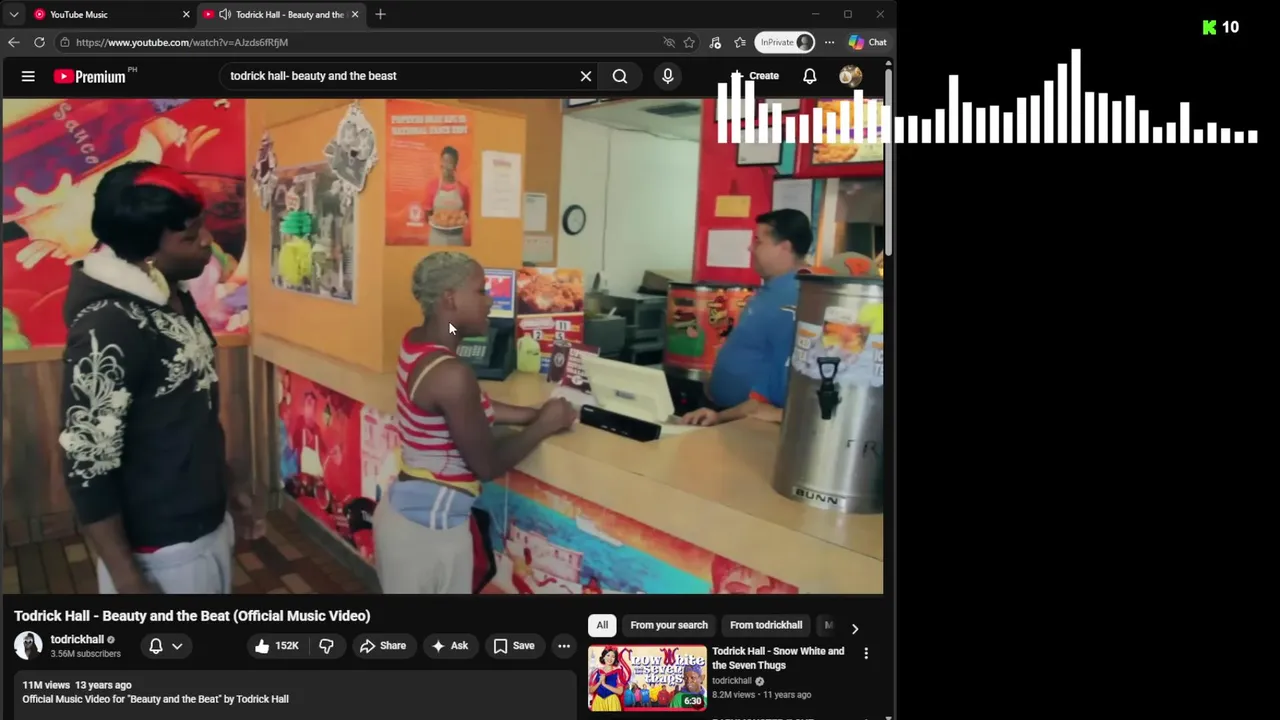Open the Snow White and the Seven Thugs thumbnail
This screenshot has width=1280, height=720.
point(647,678)
